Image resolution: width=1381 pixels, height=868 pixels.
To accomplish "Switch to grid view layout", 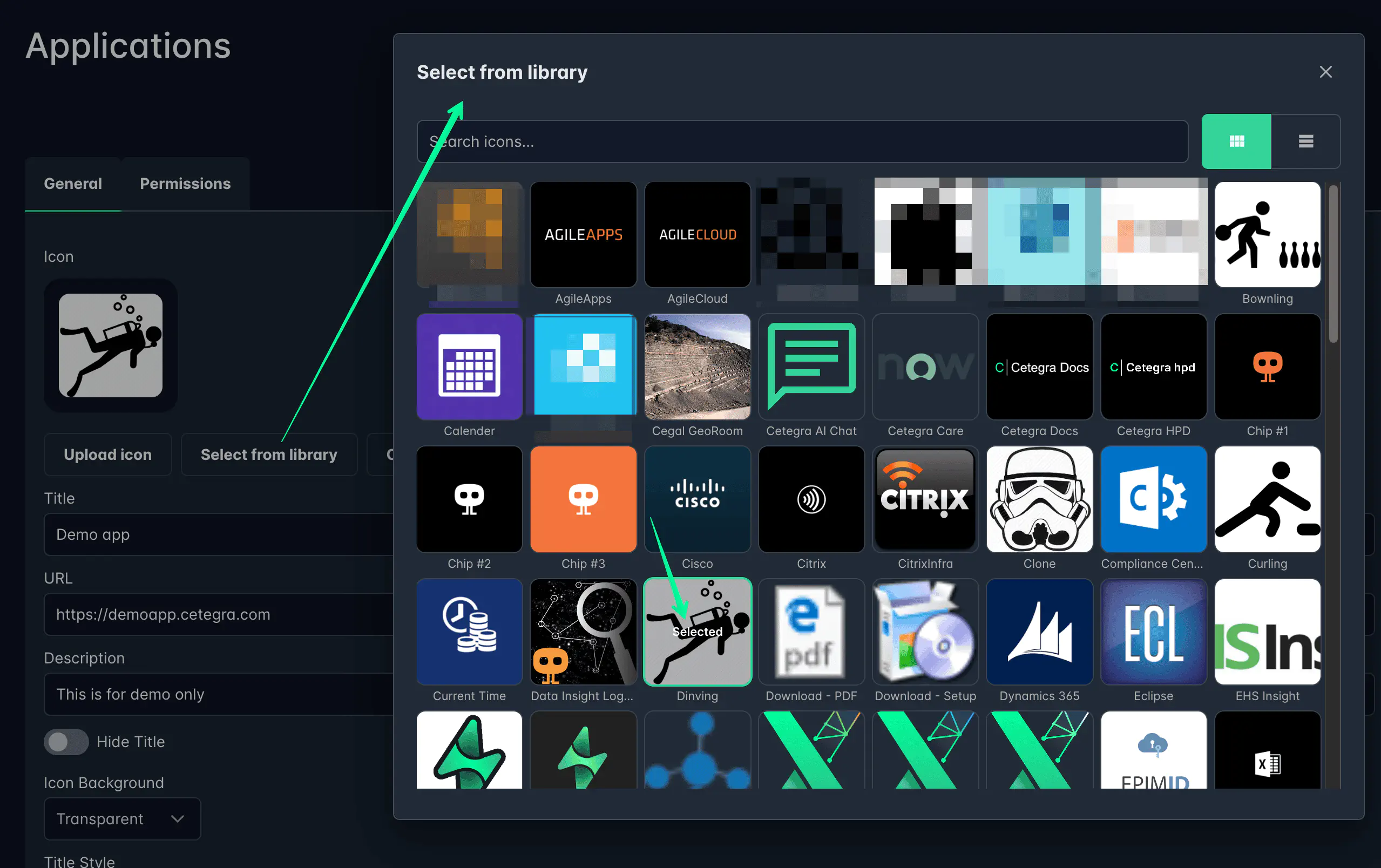I will 1236,141.
